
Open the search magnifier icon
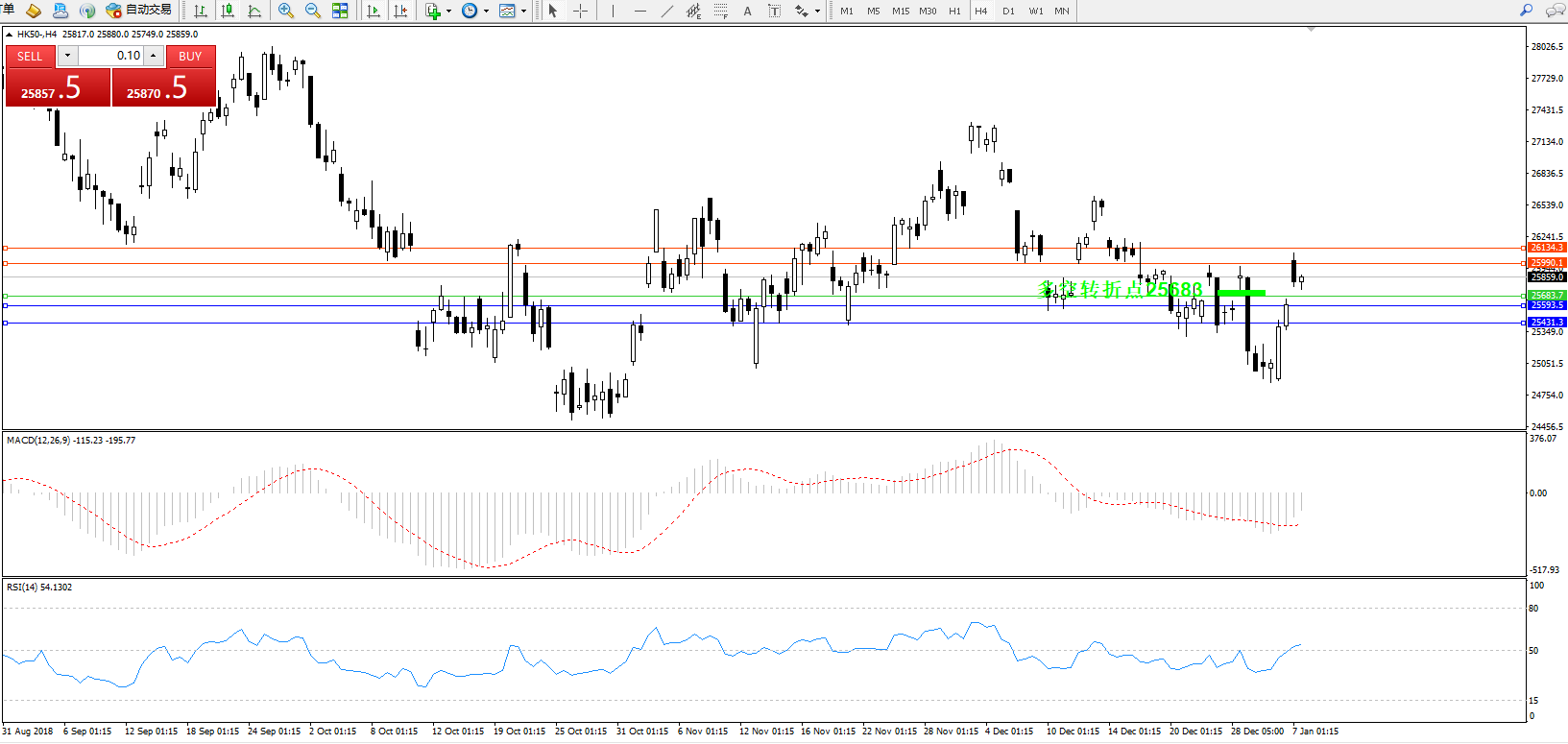(x=1526, y=11)
